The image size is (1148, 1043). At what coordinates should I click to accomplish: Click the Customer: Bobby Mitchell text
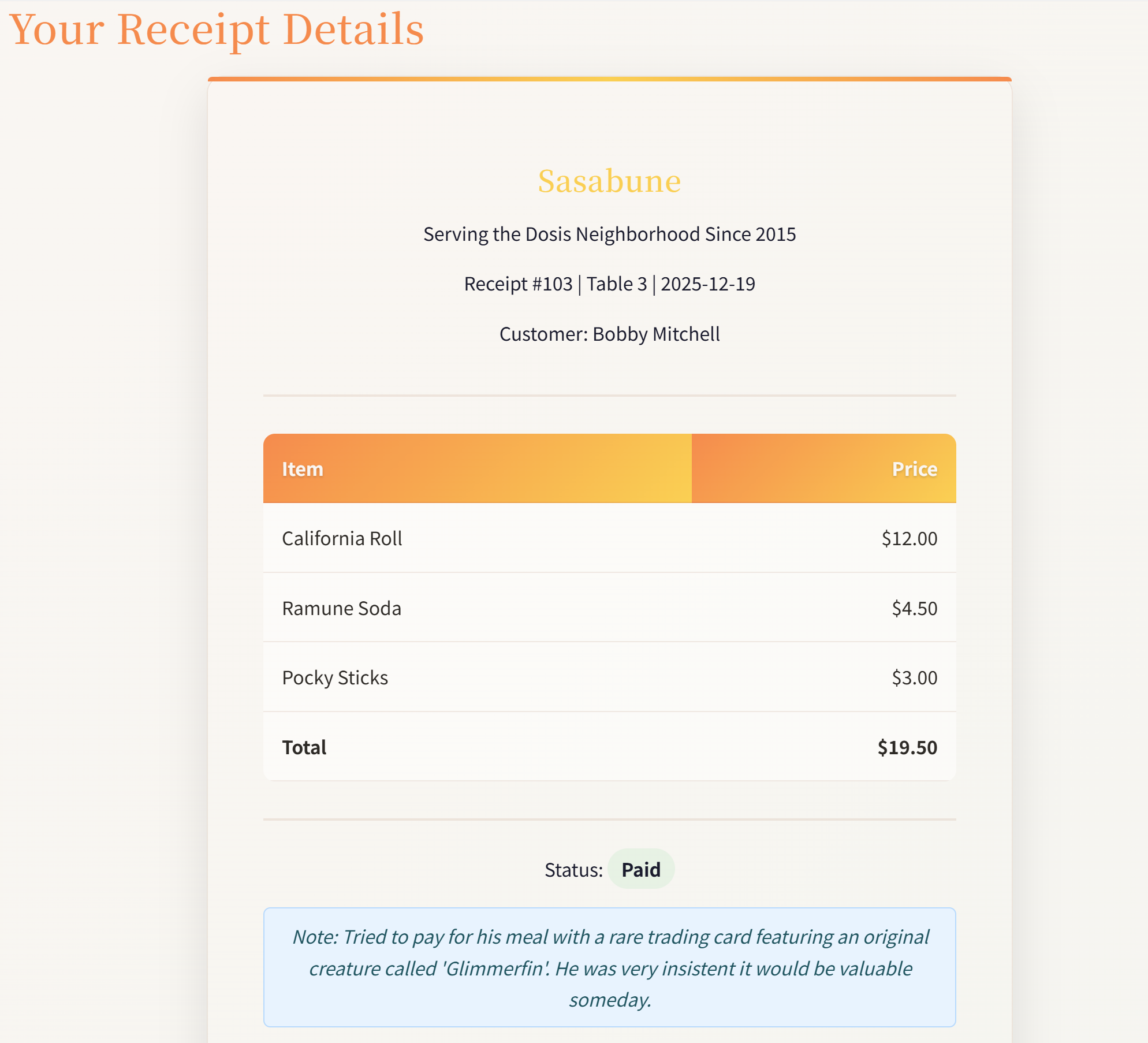[x=609, y=334]
